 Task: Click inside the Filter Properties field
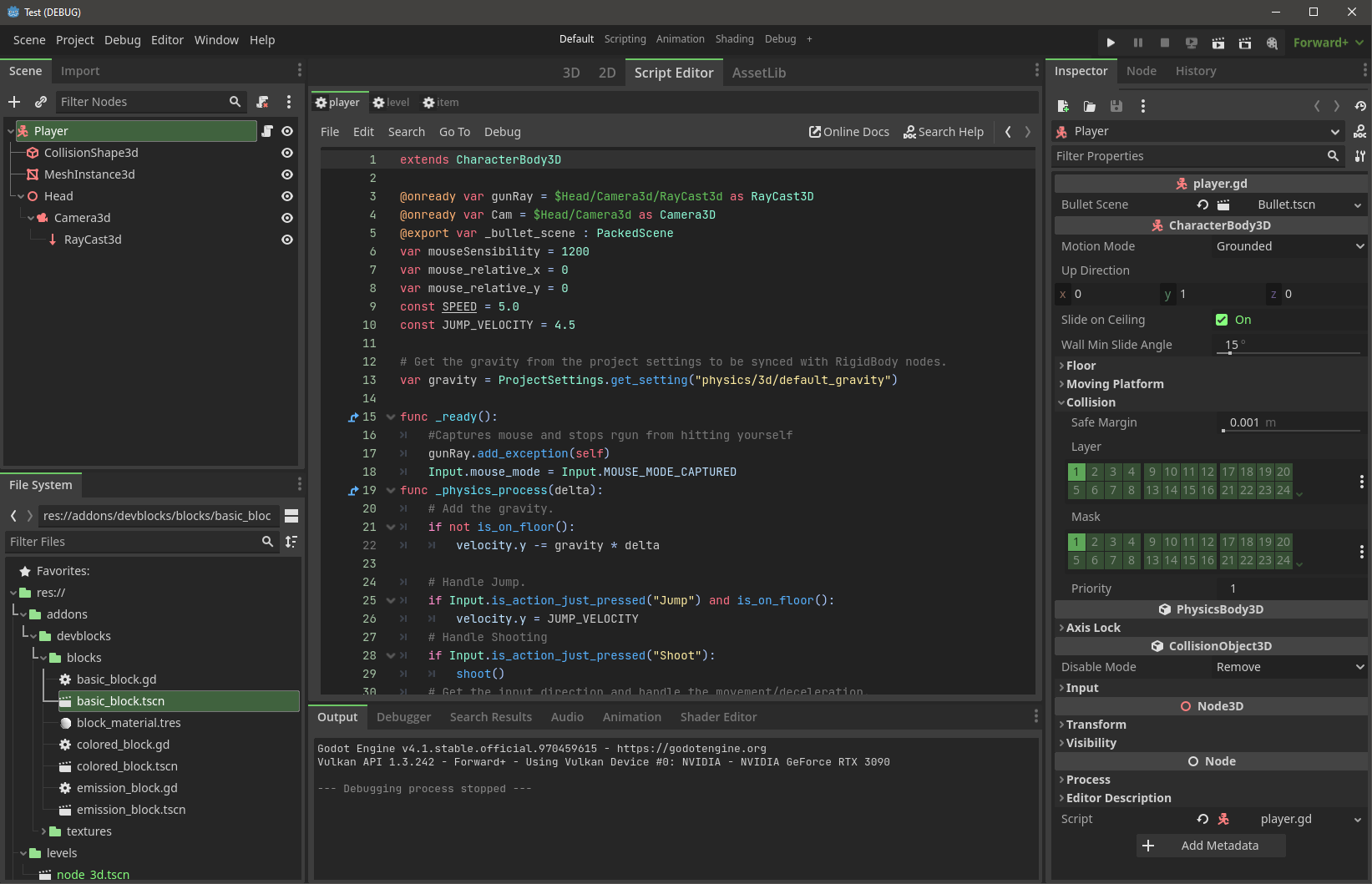pos(1186,156)
